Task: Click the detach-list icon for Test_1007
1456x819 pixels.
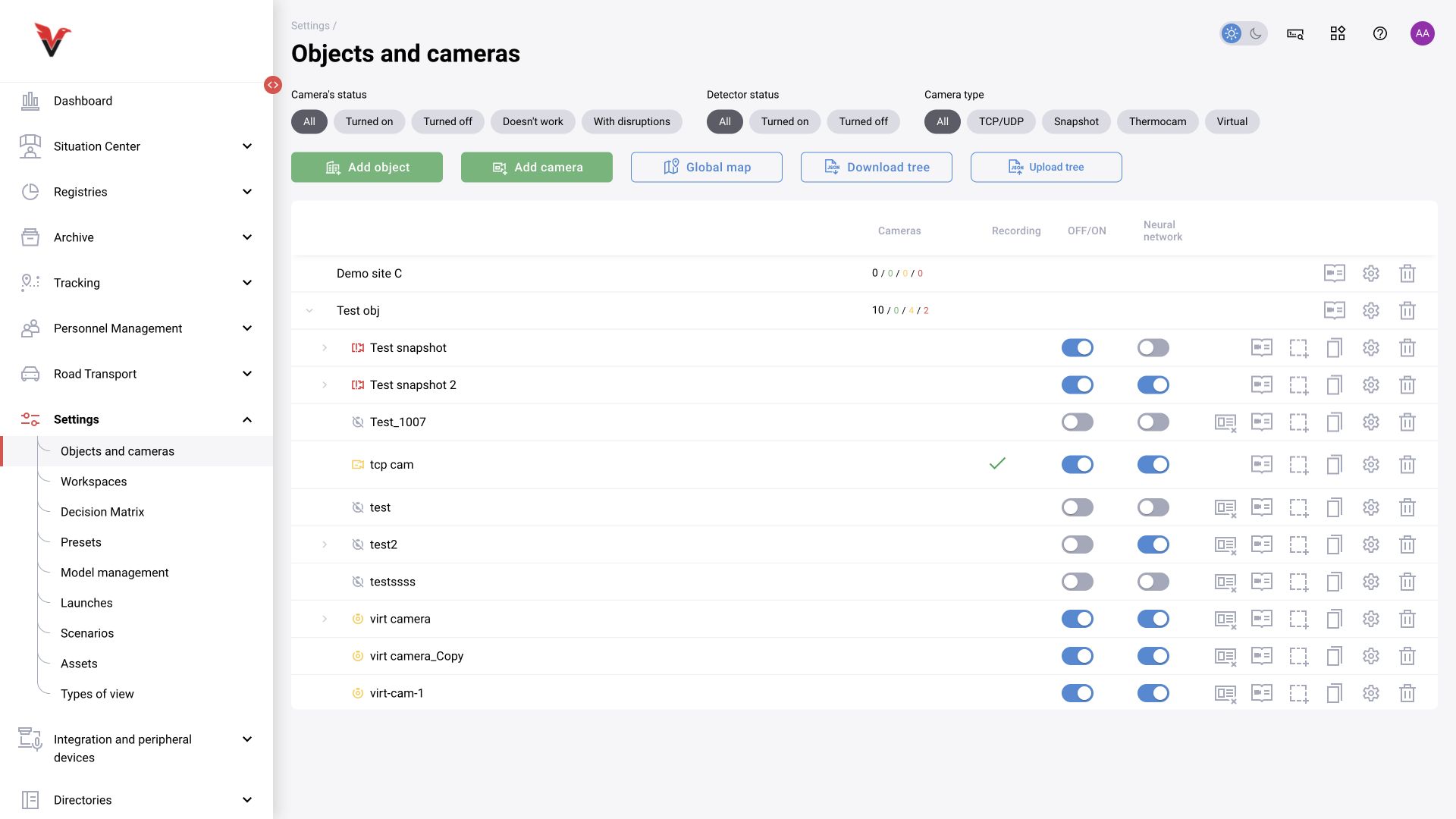Action: click(x=1225, y=422)
